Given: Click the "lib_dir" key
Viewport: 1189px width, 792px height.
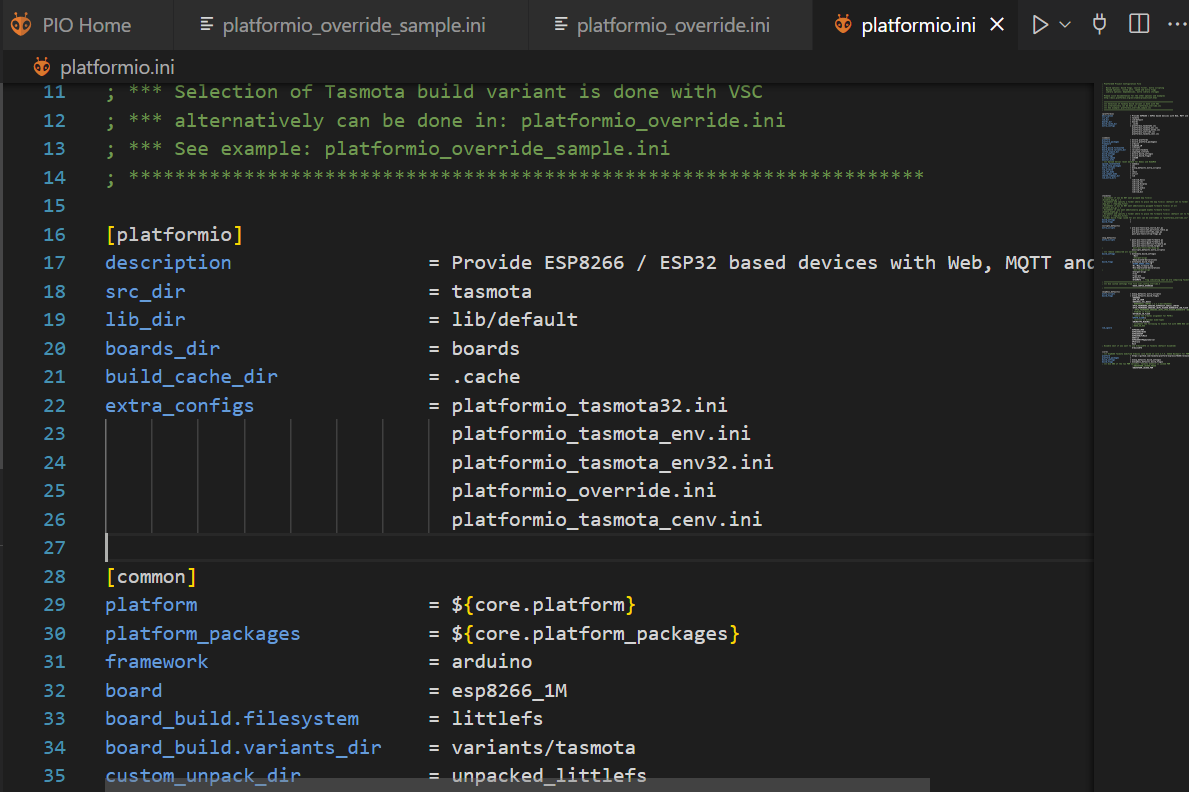Looking at the screenshot, I should 145,319.
